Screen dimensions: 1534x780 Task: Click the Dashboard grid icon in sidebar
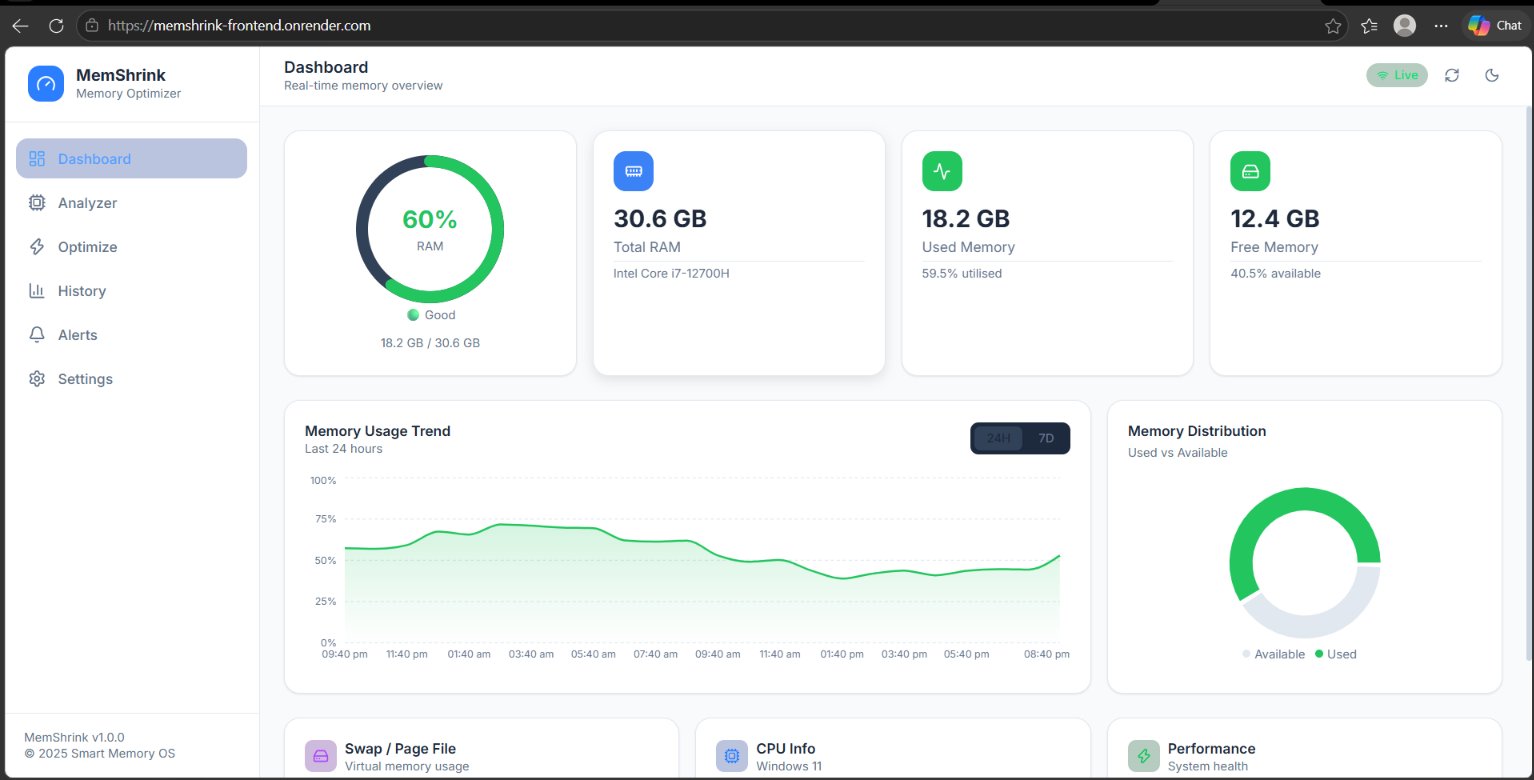[x=37, y=159]
